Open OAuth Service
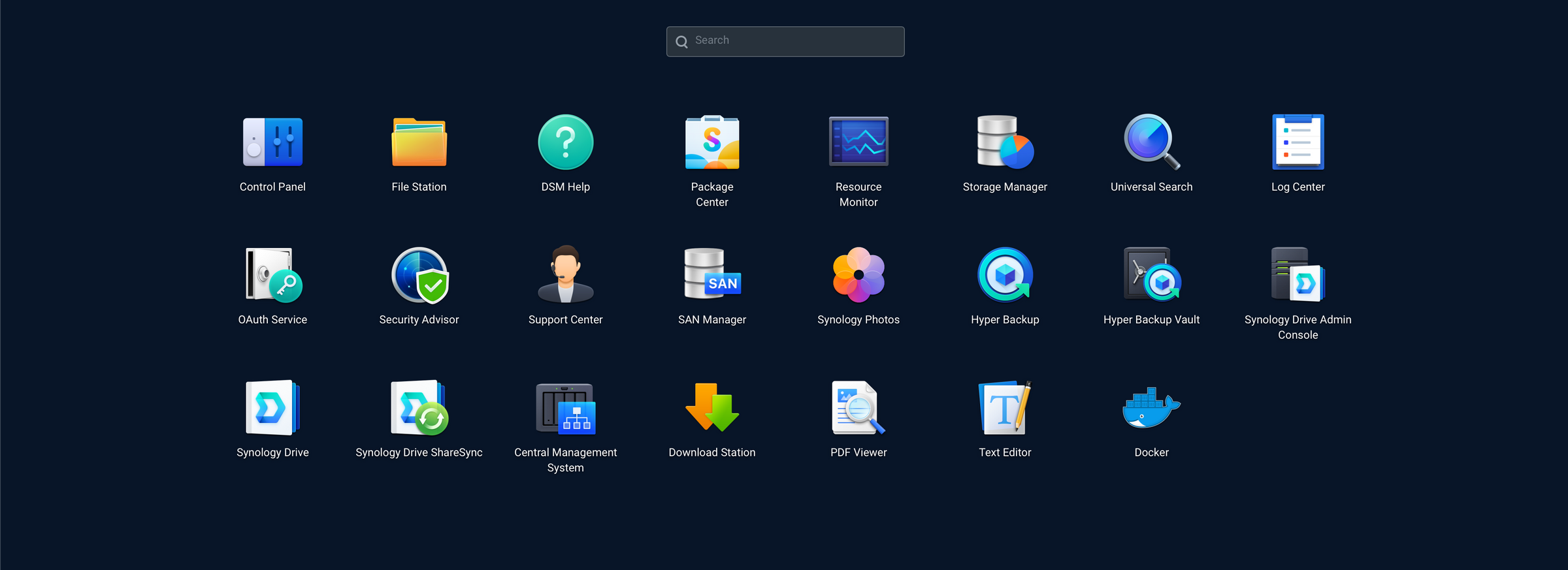This screenshot has height=570, width=1568. tap(272, 275)
